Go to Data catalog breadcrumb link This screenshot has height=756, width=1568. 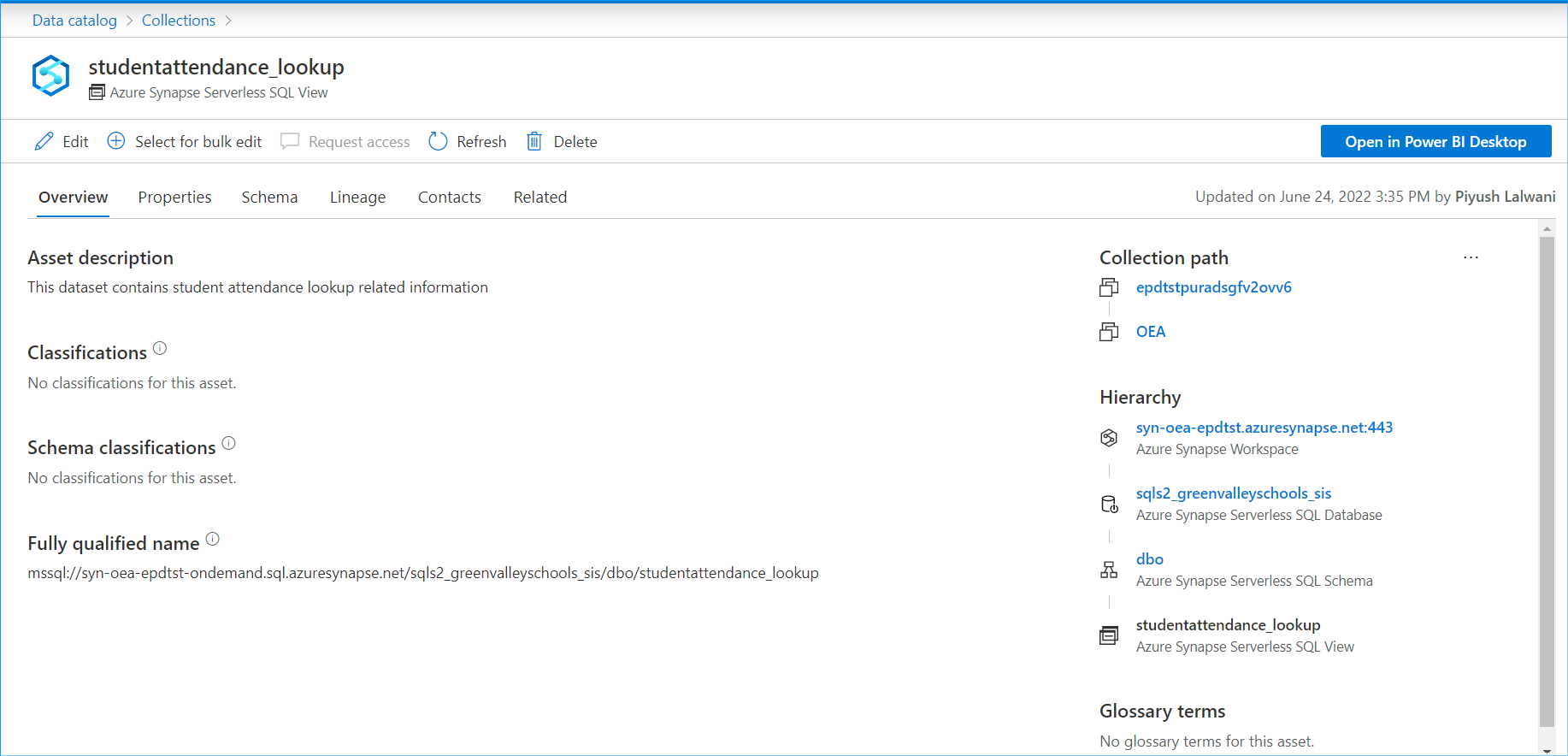point(74,21)
